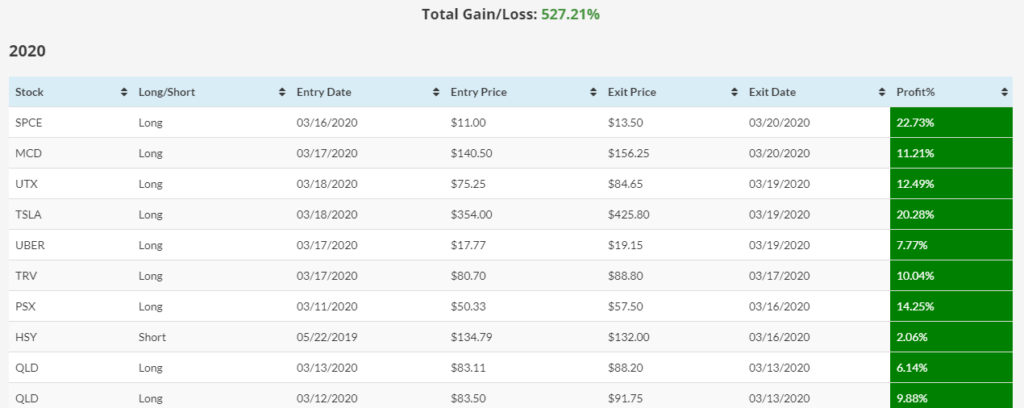Click the $425.80 exit price
This screenshot has width=1024, height=408.
(628, 215)
